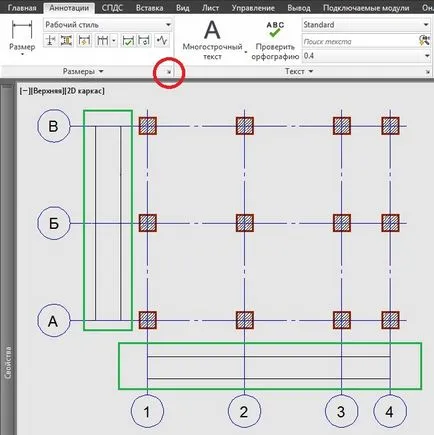Viewport: 434px width, 435px height.
Task: Click the Quick dimension icon
Action: [84, 41]
